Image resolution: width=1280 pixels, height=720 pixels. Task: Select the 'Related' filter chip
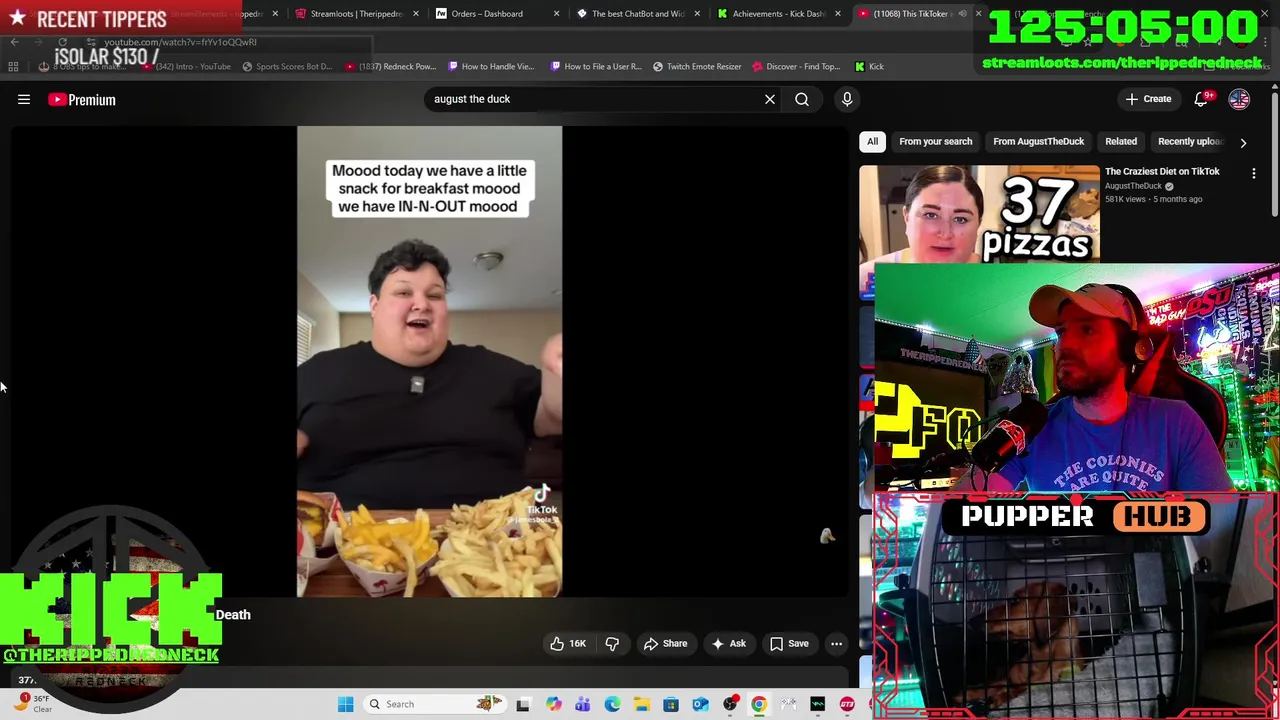(x=1121, y=141)
